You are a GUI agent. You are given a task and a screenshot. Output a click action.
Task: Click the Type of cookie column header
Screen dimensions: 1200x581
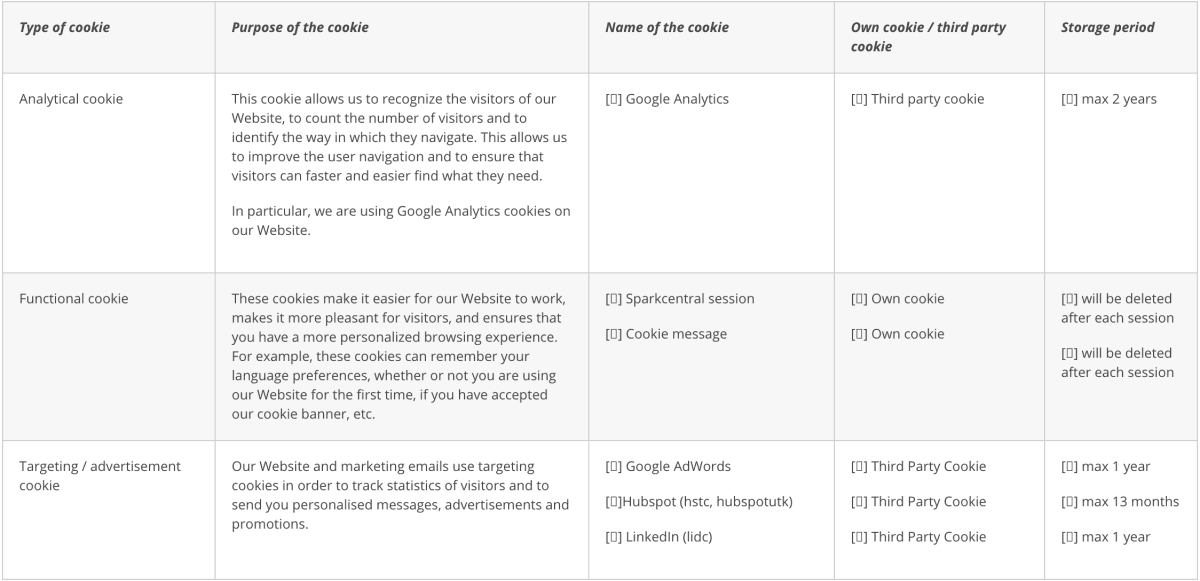[x=64, y=28]
